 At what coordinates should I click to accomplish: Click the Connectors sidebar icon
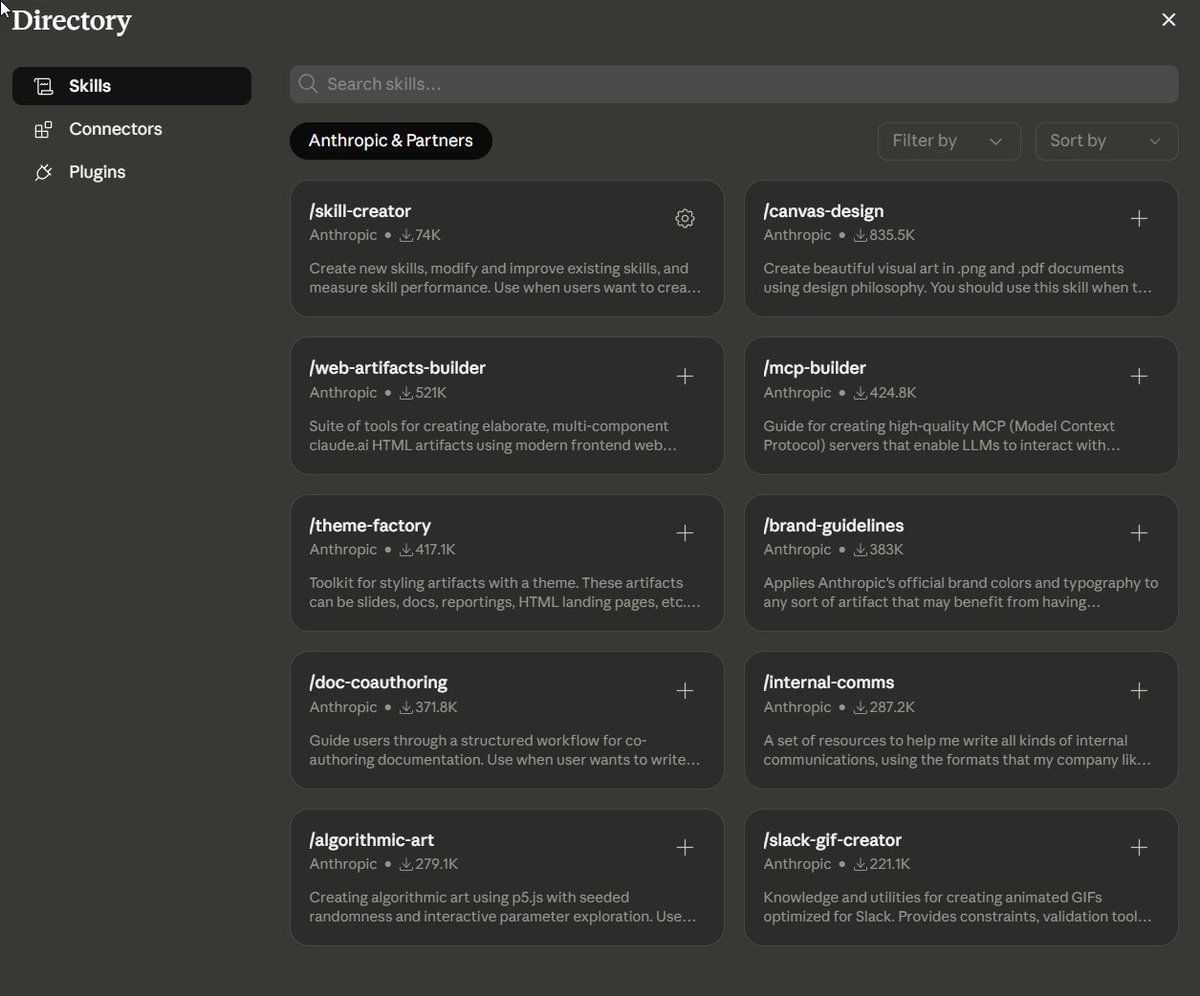pos(43,129)
